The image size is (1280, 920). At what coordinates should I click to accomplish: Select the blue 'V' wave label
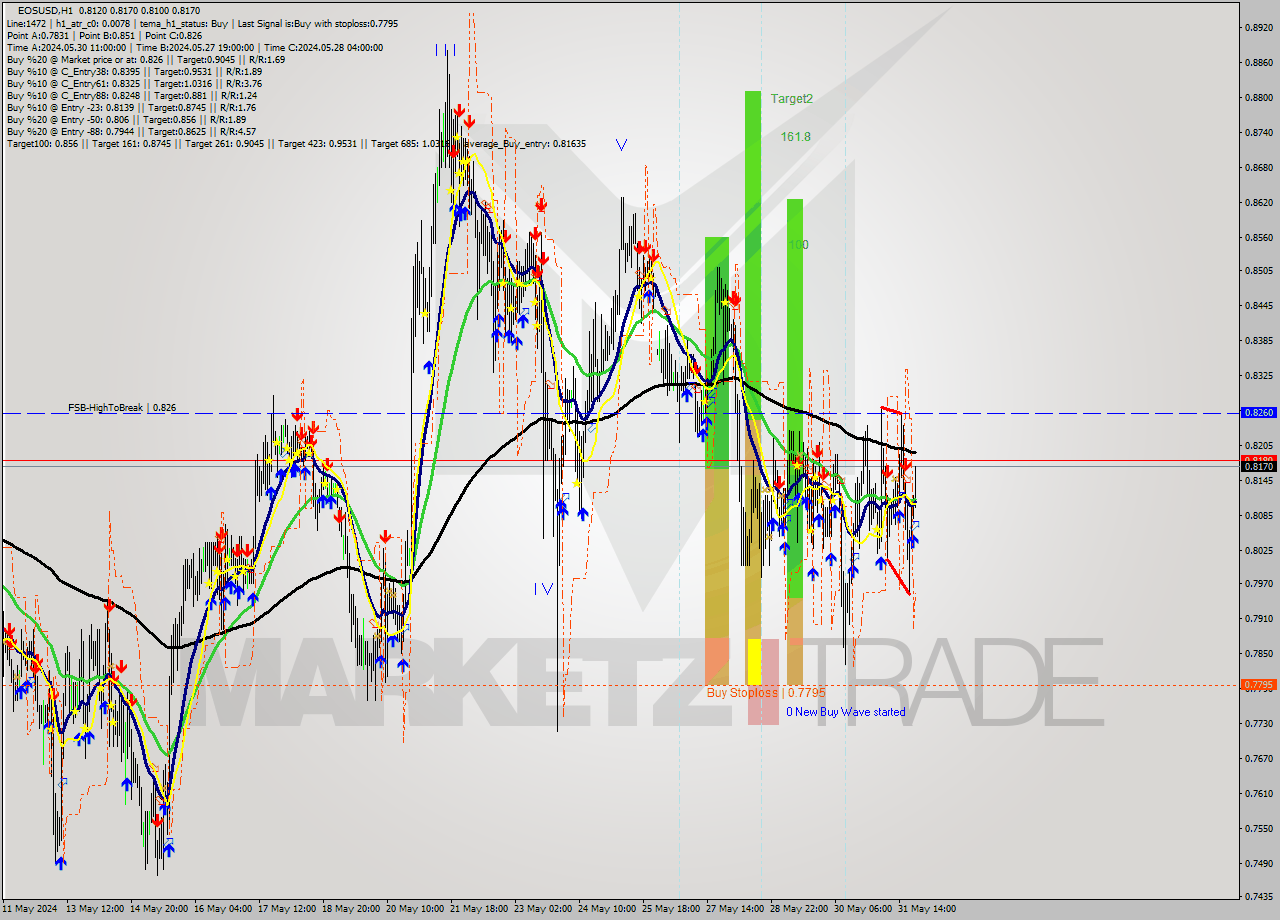point(621,145)
